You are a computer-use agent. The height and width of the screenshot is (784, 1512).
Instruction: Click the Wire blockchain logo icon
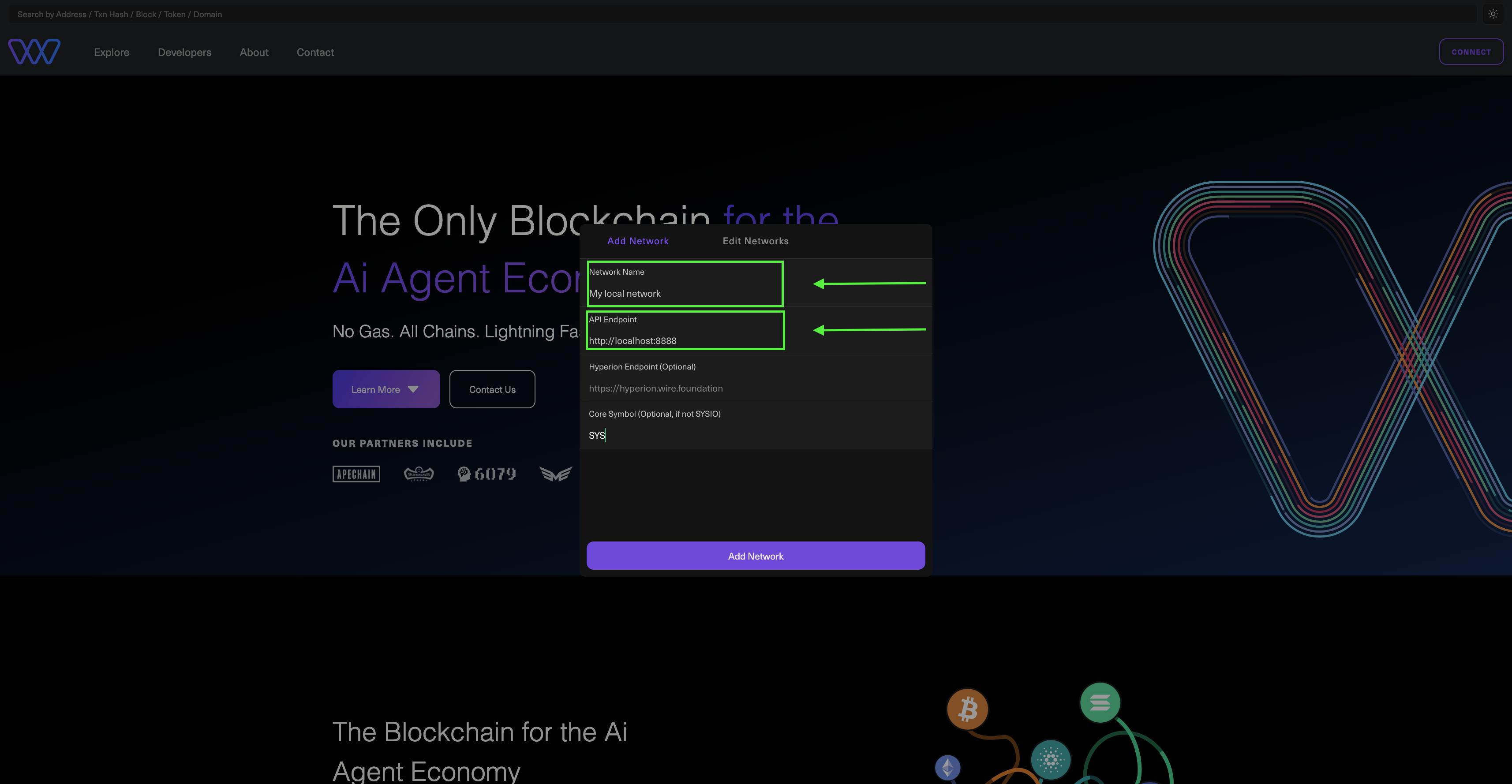(x=34, y=51)
